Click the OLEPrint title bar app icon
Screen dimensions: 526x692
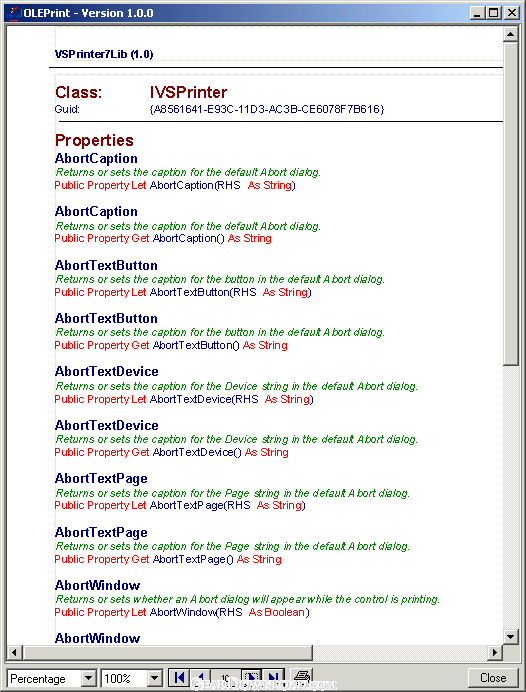[x=14, y=13]
